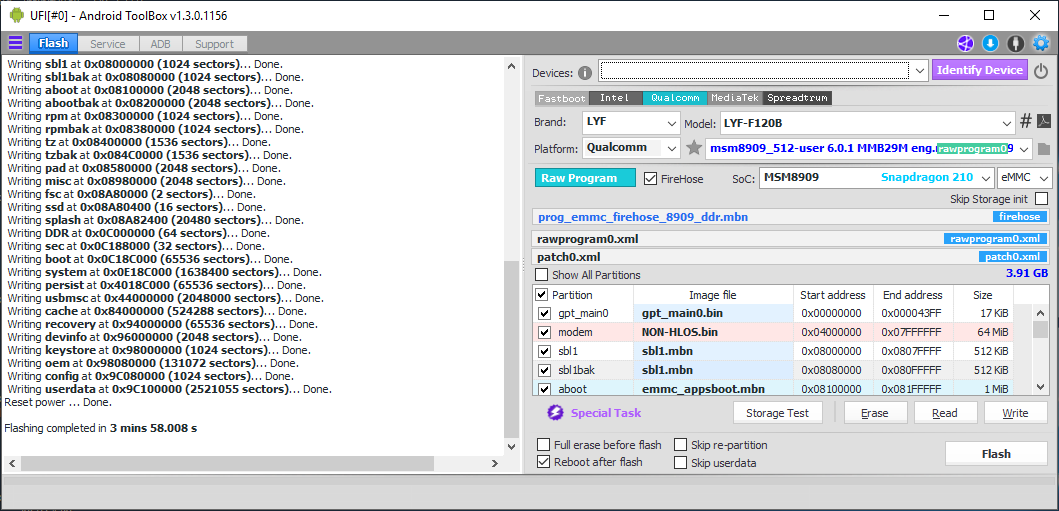
Task: Select the Intel mode tab
Action: pyautogui.click(x=615, y=98)
